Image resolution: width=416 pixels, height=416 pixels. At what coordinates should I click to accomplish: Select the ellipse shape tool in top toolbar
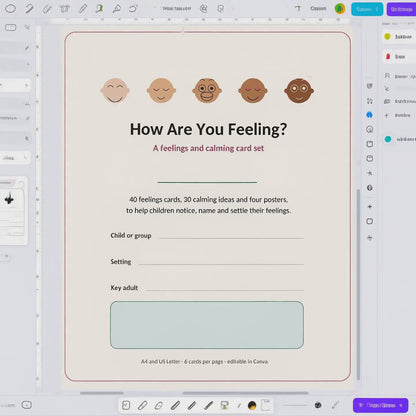[x=10, y=8]
